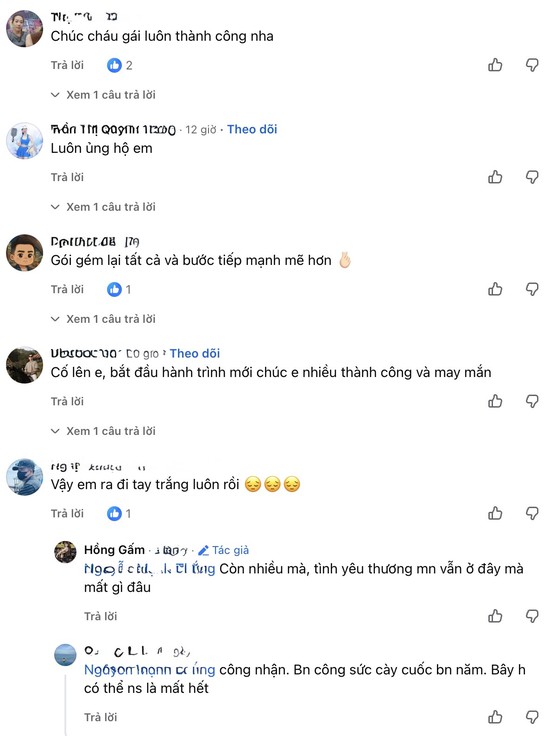This screenshot has height=736, width=550.
Task: Dislike the "công nhận. Bn công sức" reply
Action: (x=532, y=717)
